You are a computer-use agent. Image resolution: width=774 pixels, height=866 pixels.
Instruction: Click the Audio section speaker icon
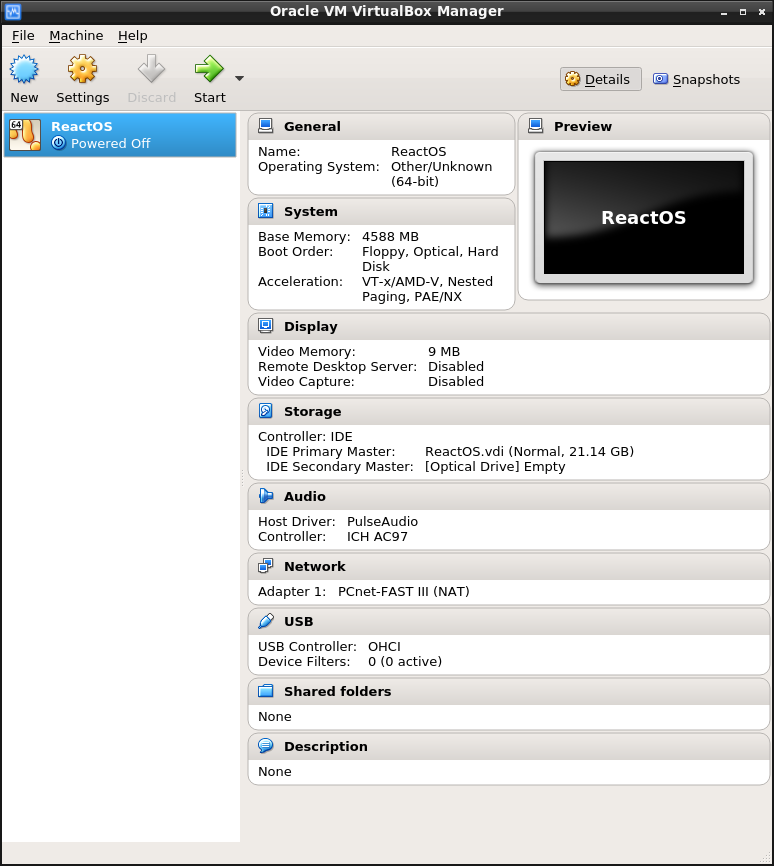[266, 496]
